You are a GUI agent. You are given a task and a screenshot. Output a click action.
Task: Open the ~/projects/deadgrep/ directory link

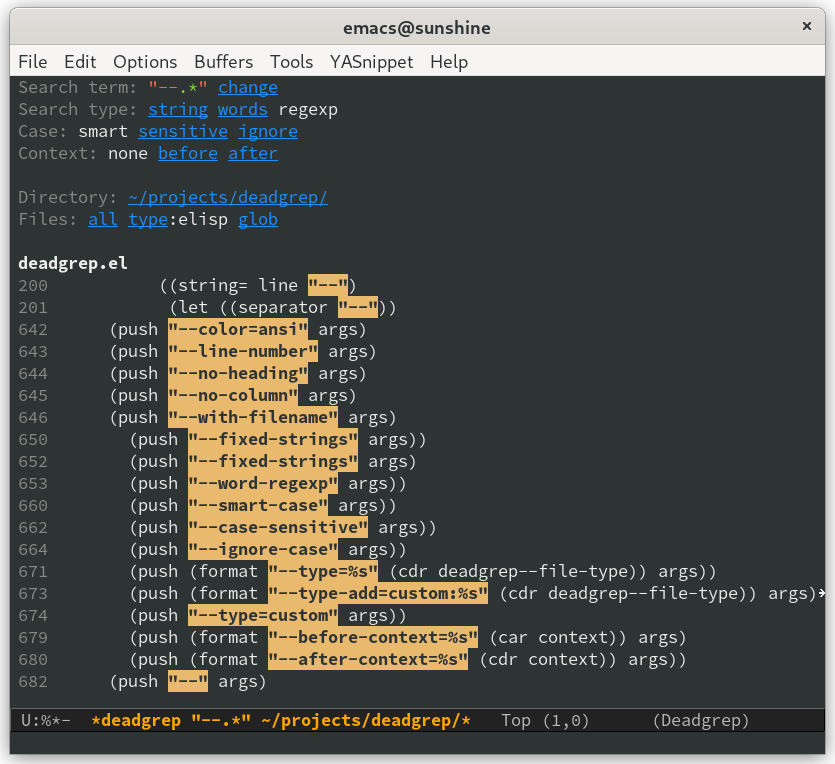[x=228, y=198]
